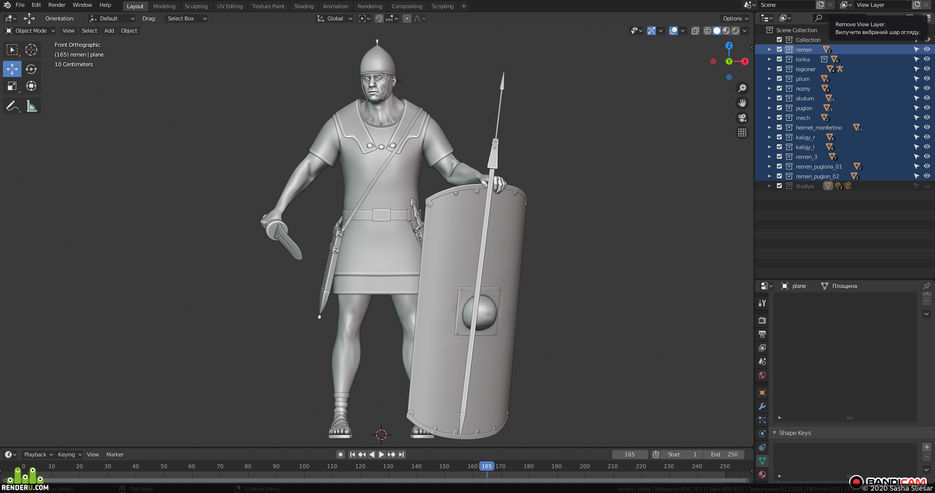Open the Object Constraints properties tab

click(x=762, y=448)
